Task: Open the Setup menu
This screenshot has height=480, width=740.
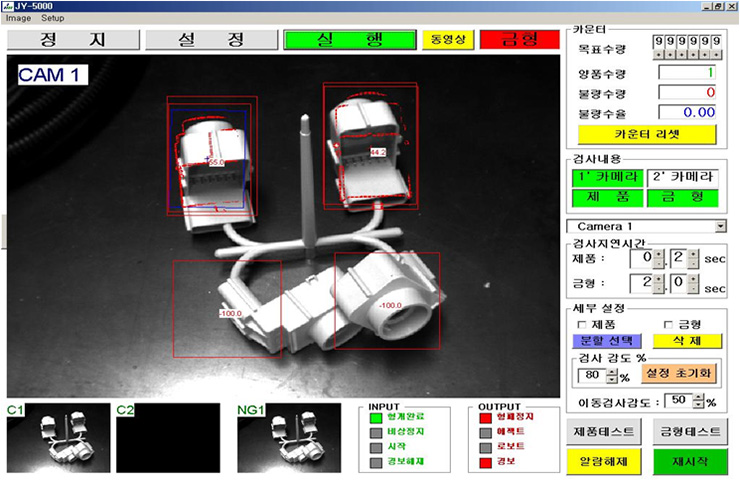Action: [x=52, y=18]
